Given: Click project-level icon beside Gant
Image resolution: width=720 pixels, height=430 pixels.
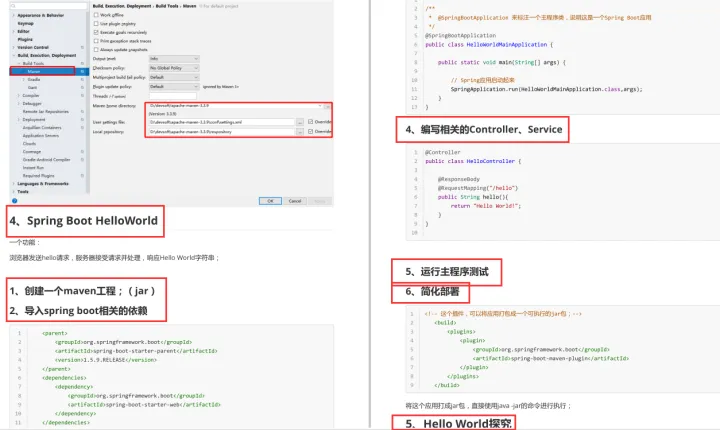Looking at the screenshot, I should point(82,87).
